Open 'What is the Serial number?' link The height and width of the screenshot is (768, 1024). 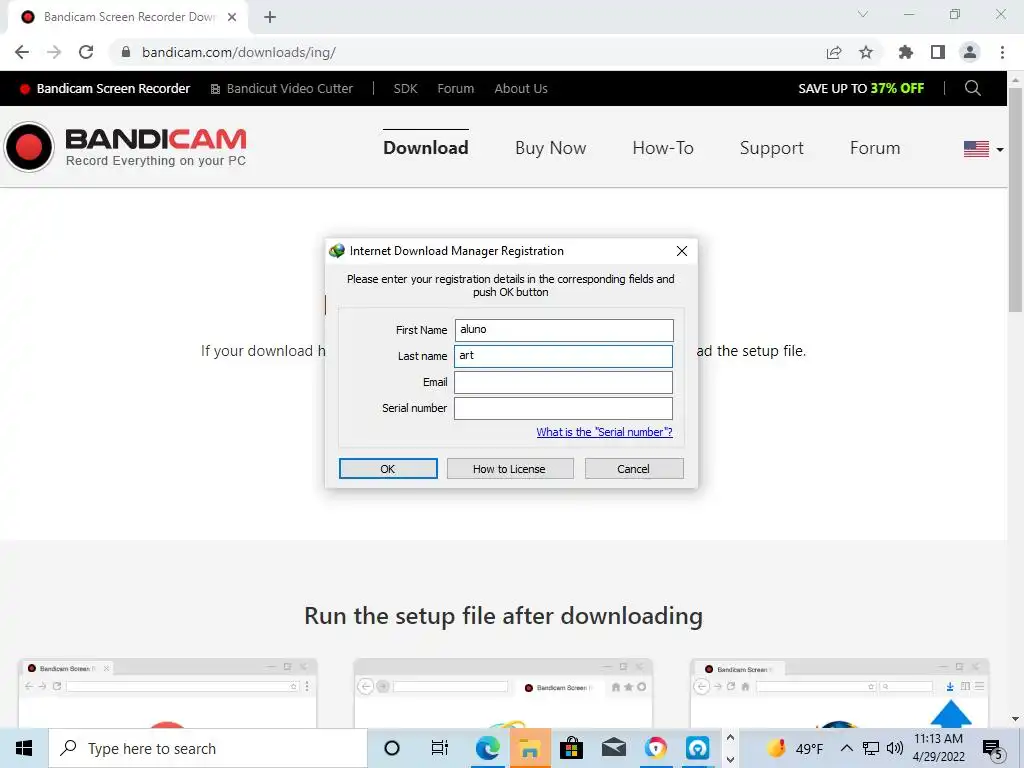pos(604,432)
